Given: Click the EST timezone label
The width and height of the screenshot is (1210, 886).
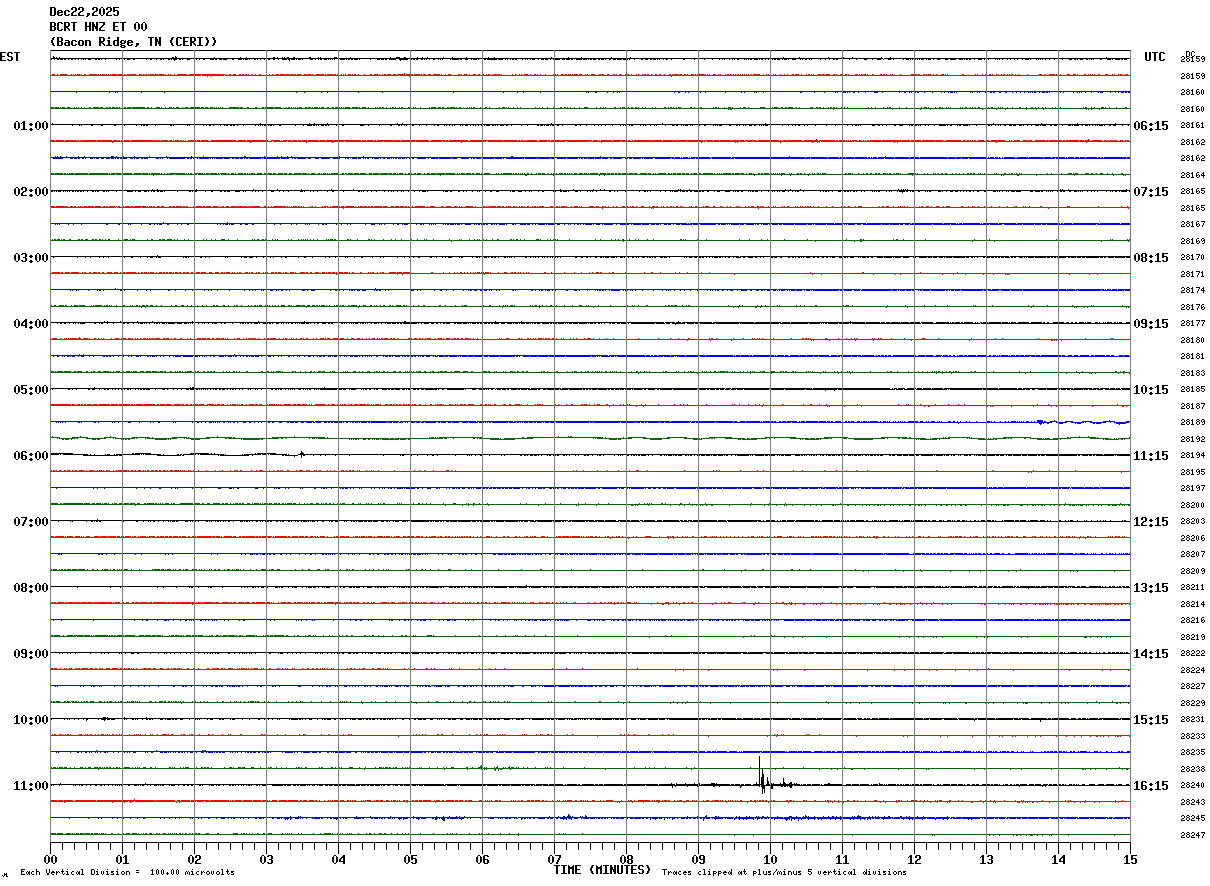Looking at the screenshot, I should (x=10, y=57).
